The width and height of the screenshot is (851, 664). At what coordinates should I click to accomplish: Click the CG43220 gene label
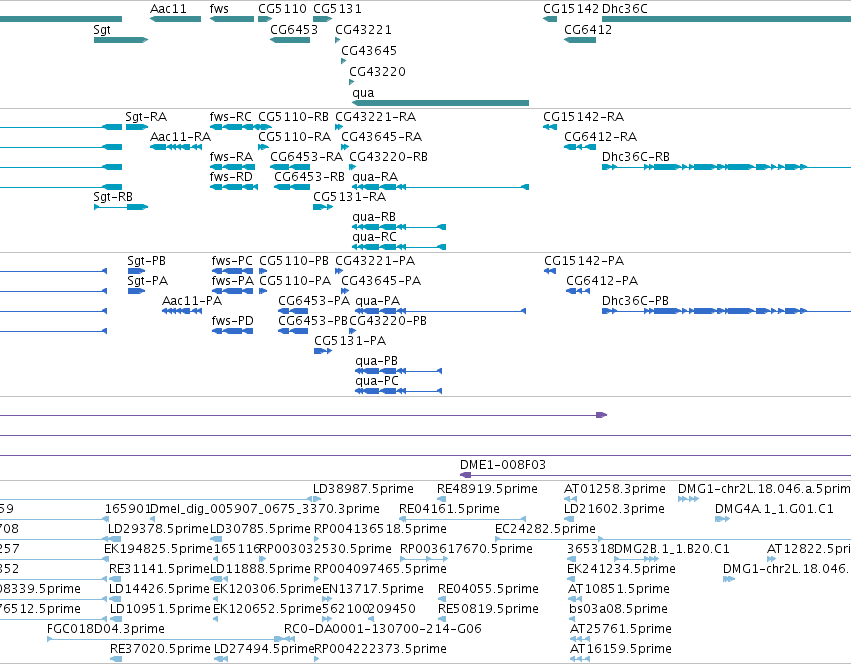(x=377, y=72)
